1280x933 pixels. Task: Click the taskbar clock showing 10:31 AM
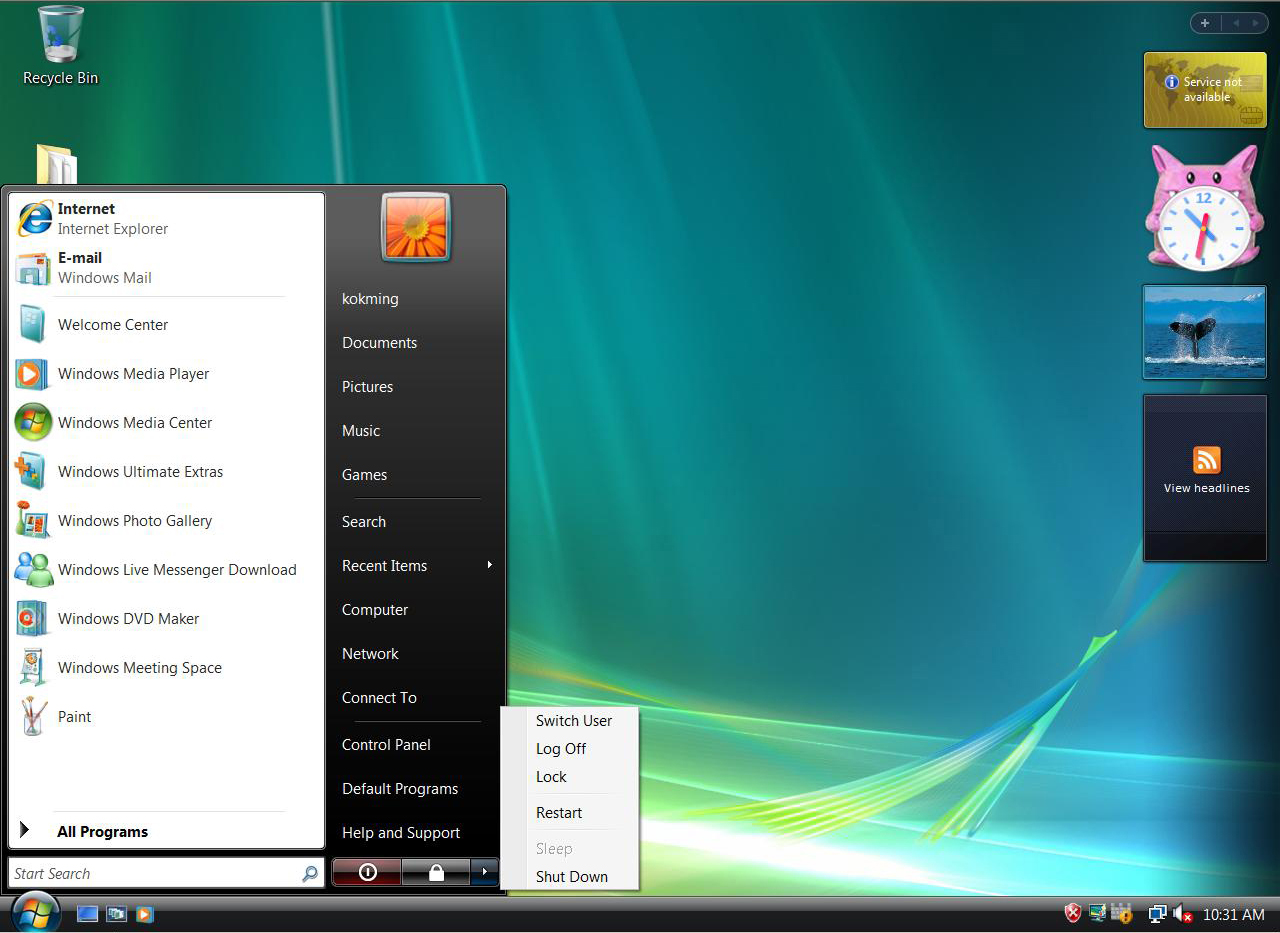coord(1234,914)
